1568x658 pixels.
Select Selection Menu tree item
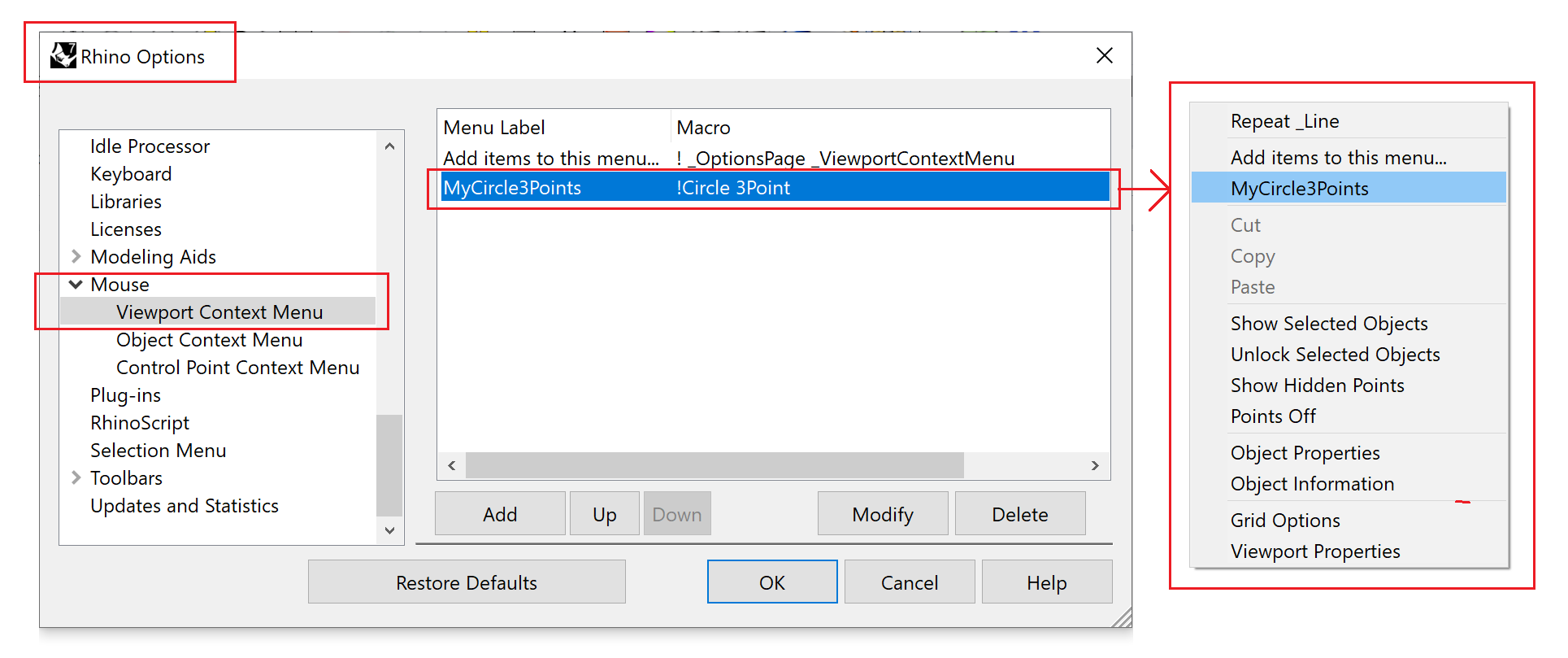point(159,451)
